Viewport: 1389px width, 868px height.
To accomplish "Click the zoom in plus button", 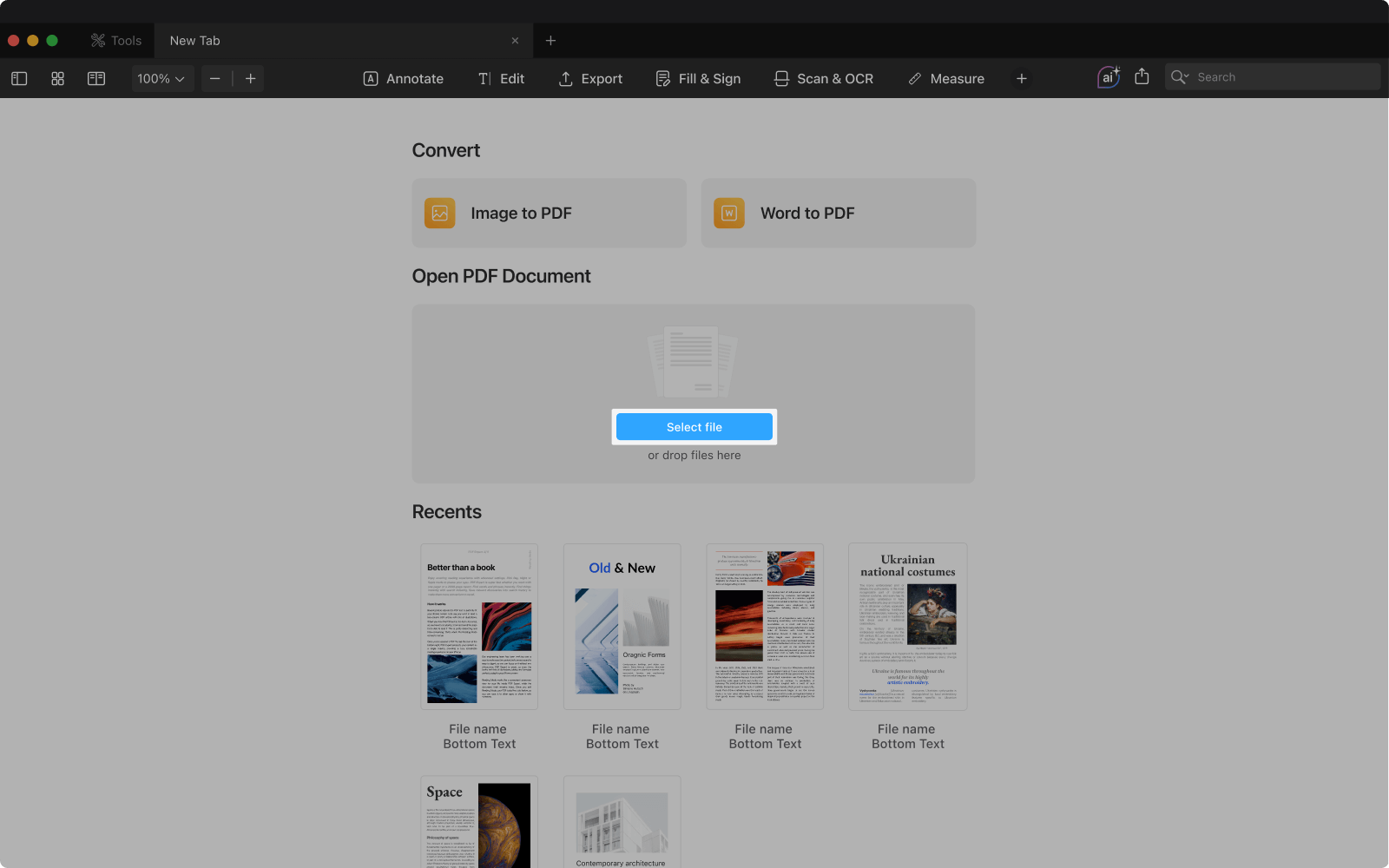I will [251, 78].
